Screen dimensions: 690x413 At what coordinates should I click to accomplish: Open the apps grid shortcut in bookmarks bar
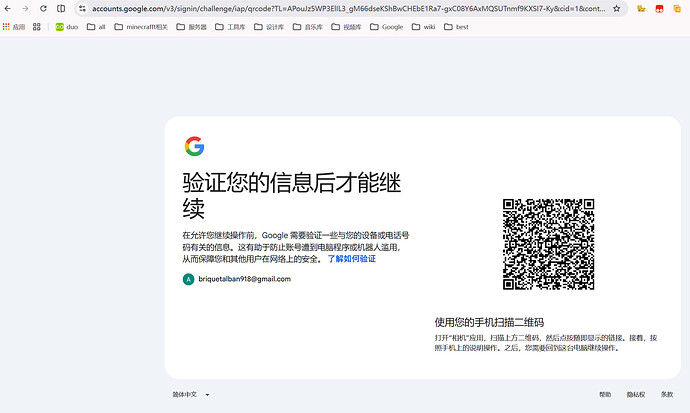point(14,27)
